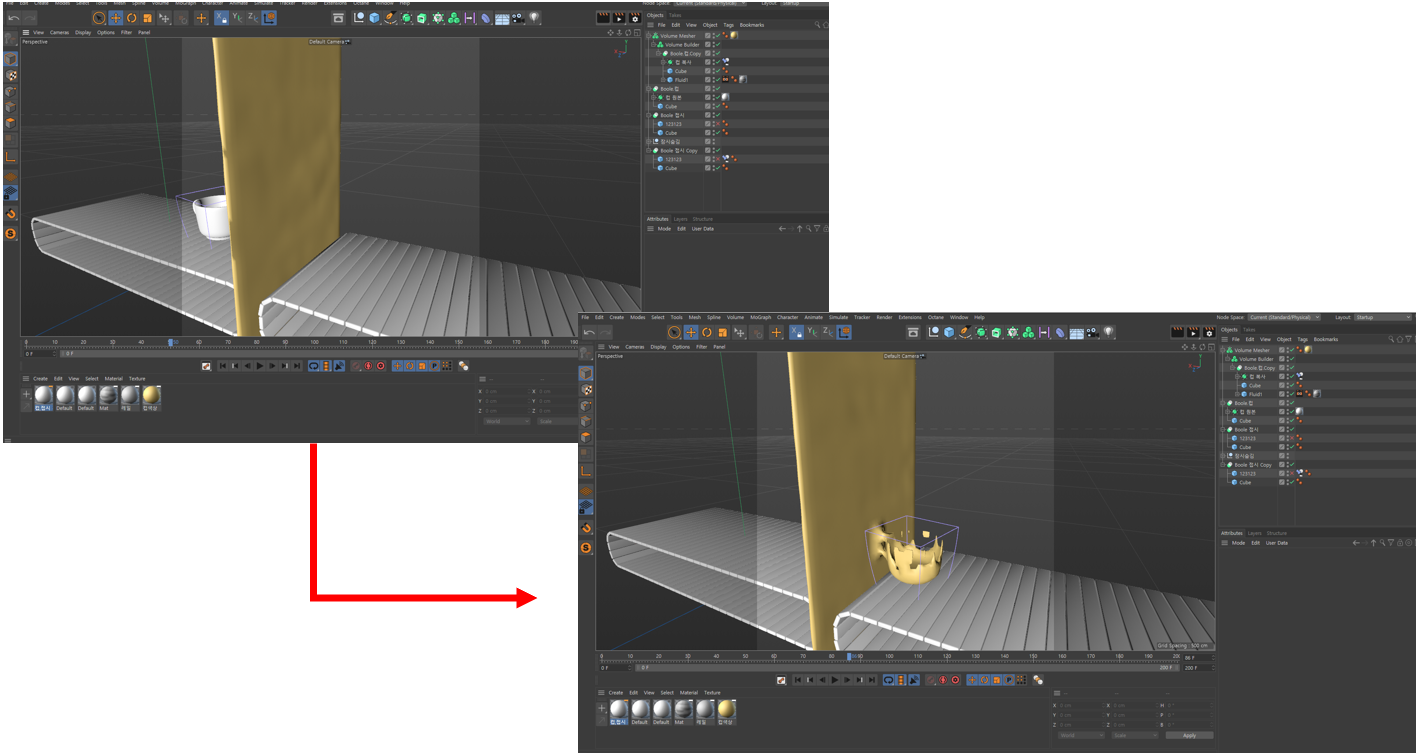Click the new material plus icon, lower-right screenshot
1417x755 pixels.
coord(602,708)
